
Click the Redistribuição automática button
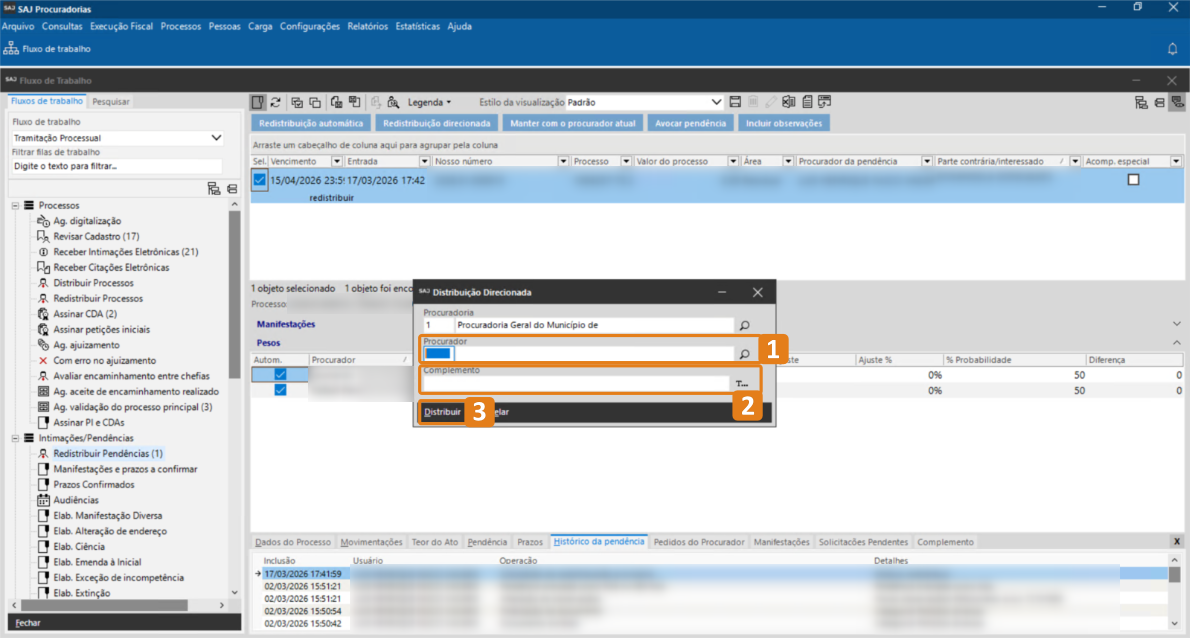click(311, 123)
